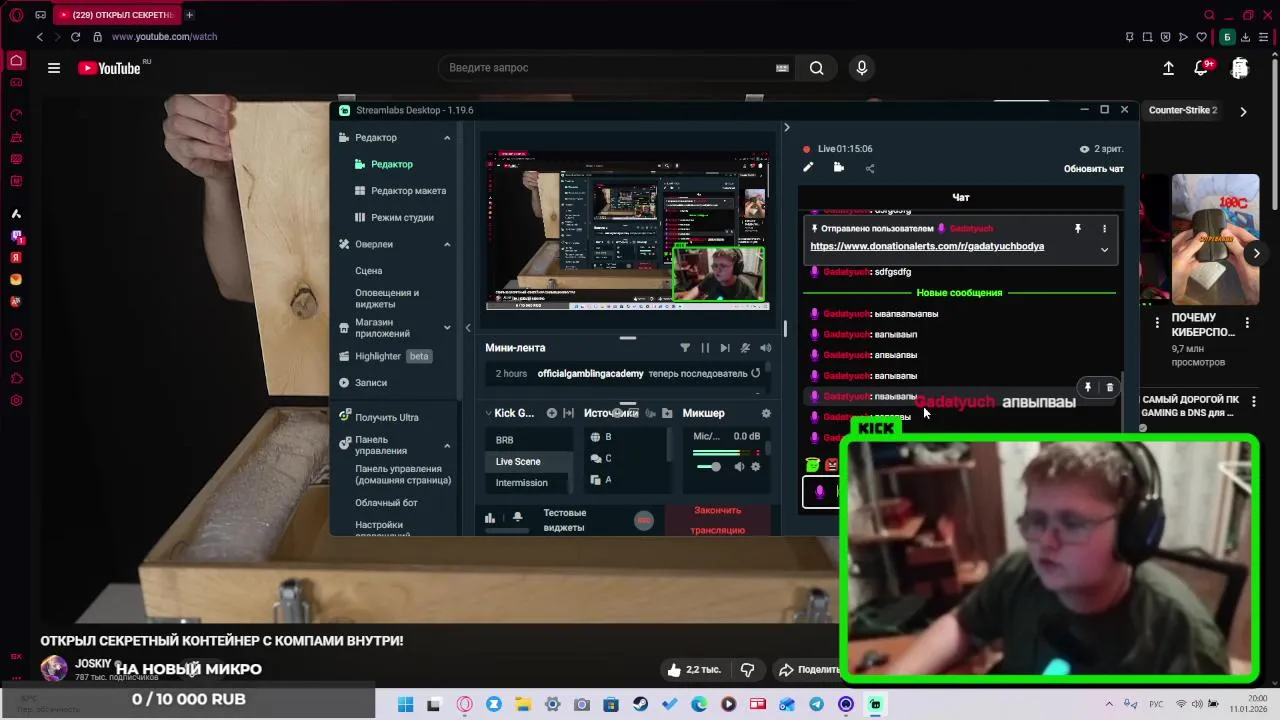The height and width of the screenshot is (720, 1280).
Task: Pause the alert queue in Mini-feed
Action: (705, 348)
